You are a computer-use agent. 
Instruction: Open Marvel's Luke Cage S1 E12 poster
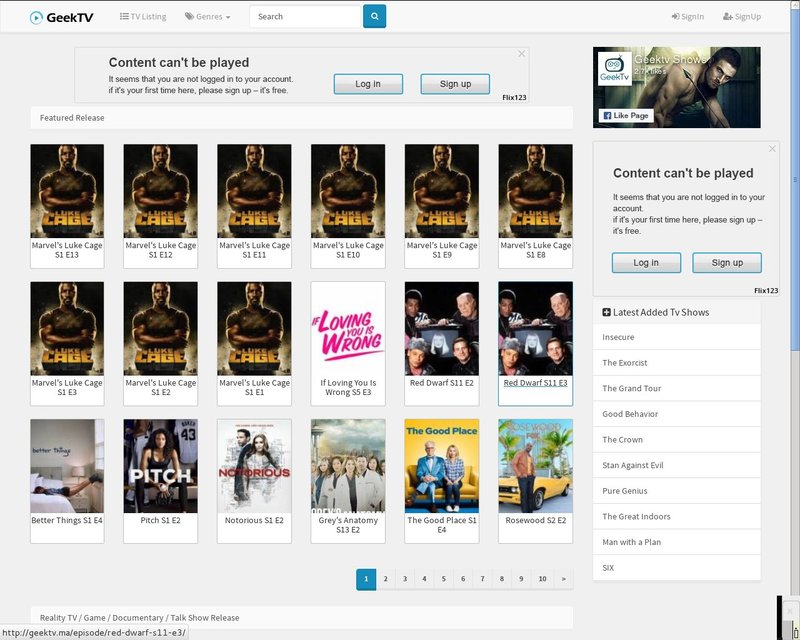(161, 191)
